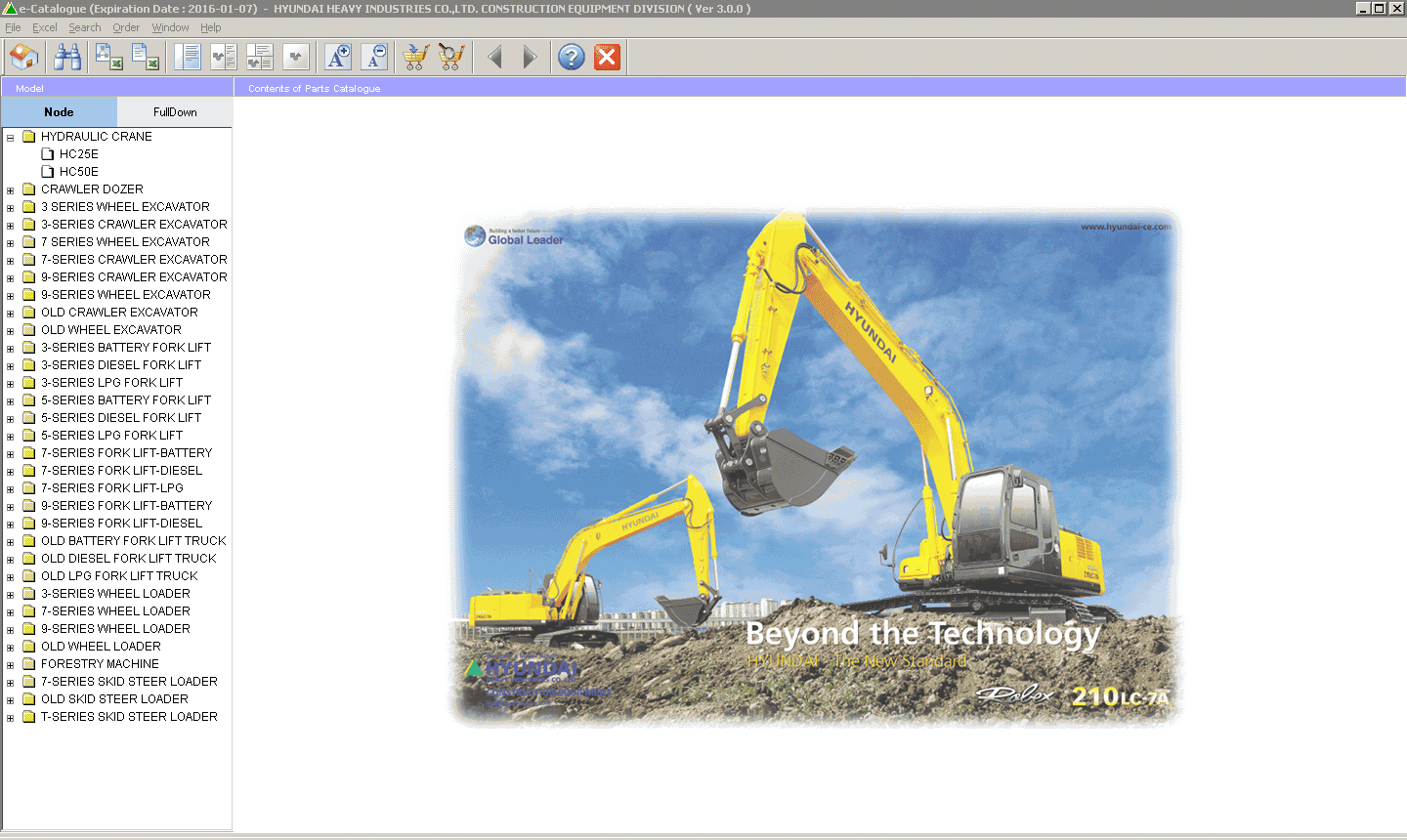Screen dimensions: 1407x840
Task: Go forward using the right navigation arrow
Action: click(x=530, y=57)
